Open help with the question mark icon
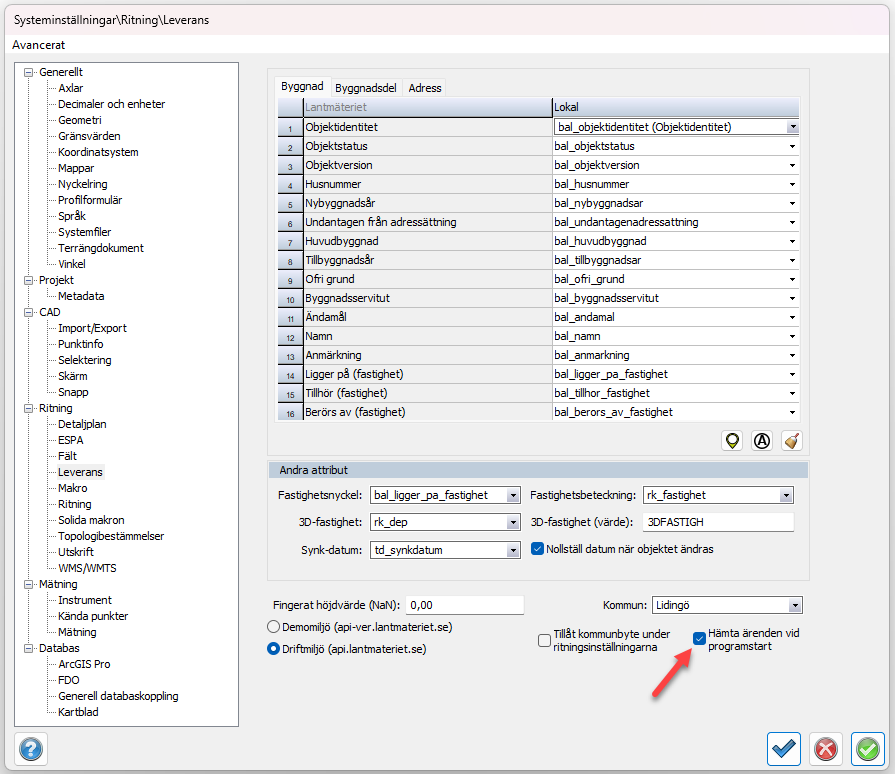This screenshot has width=895, height=774. tap(31, 748)
